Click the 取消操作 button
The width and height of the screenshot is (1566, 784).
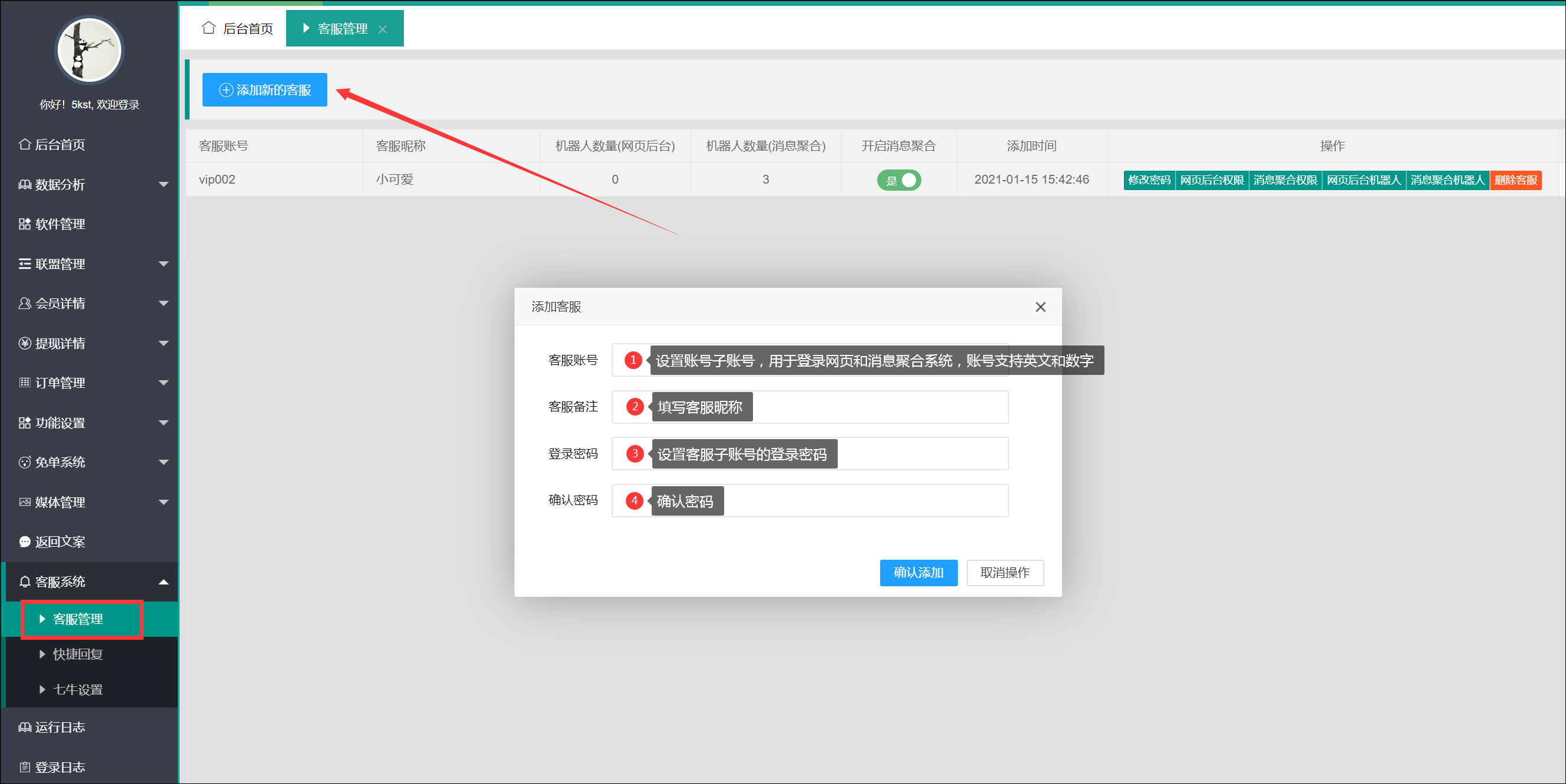click(1004, 573)
